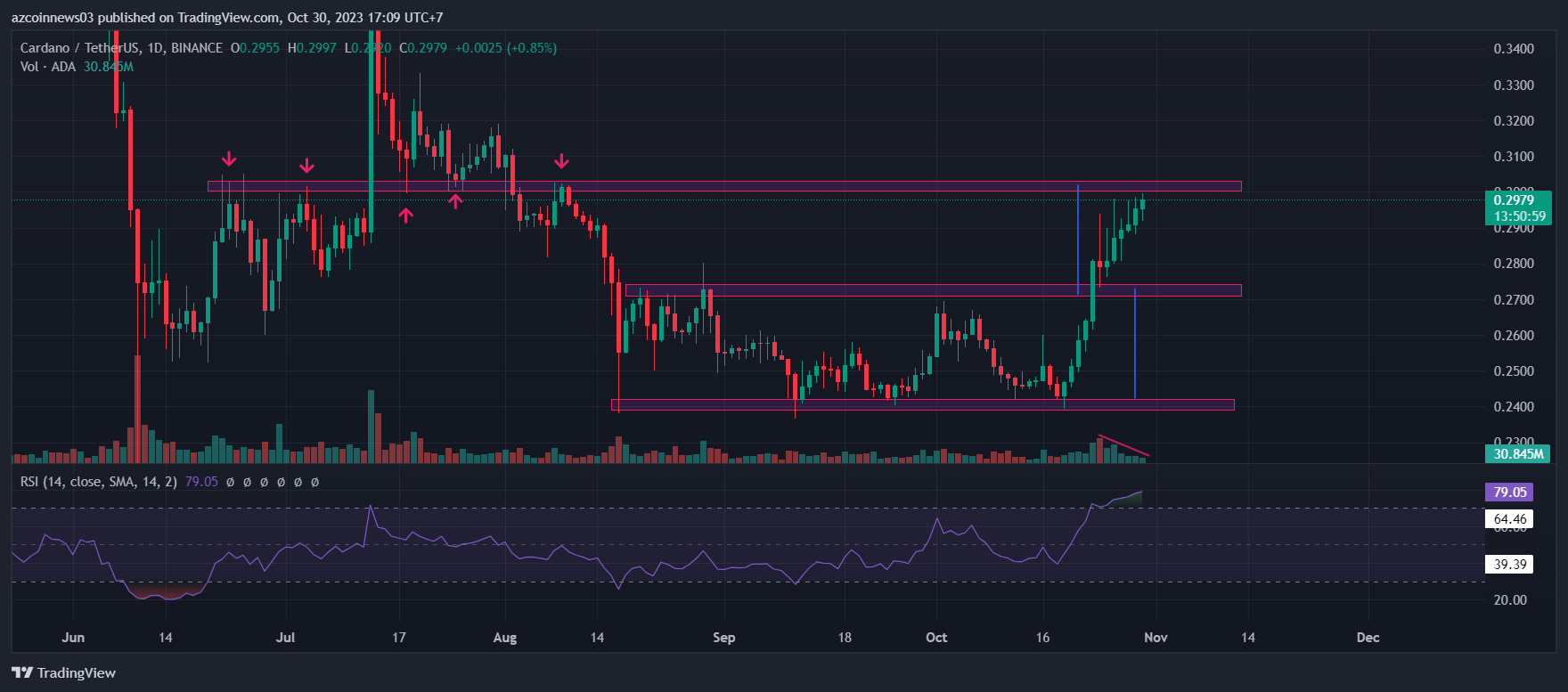This screenshot has height=692, width=1568.
Task: Click the bar countdown timer 13:50:59
Action: click(1518, 216)
